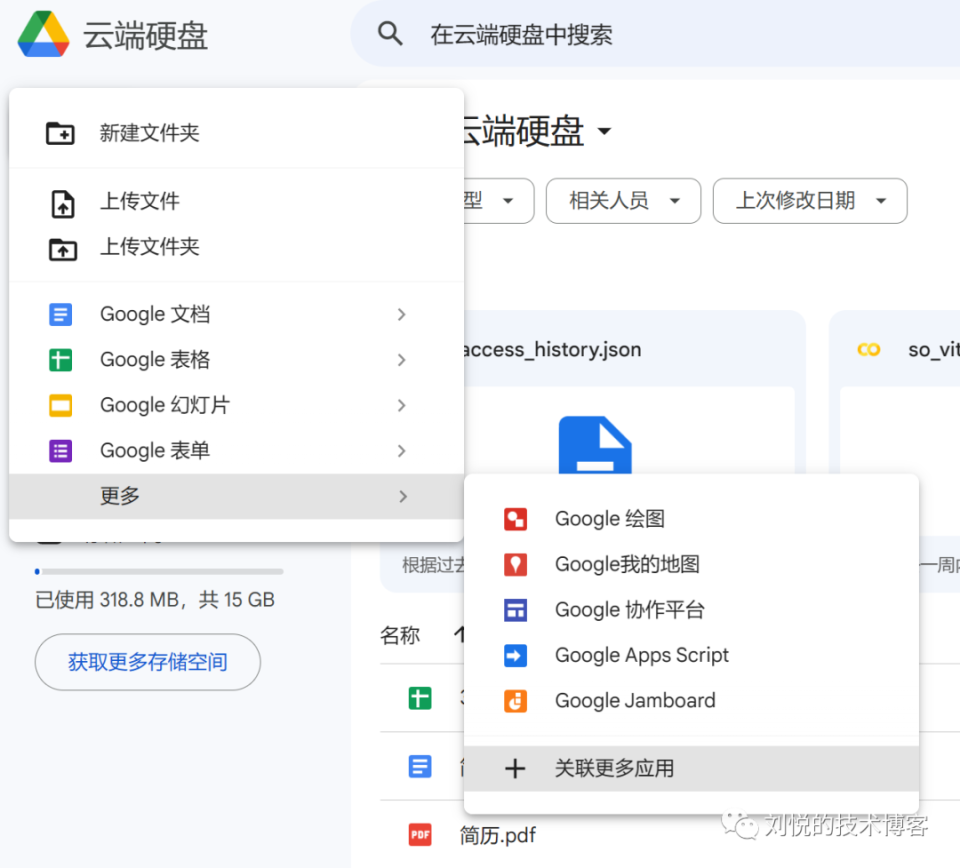Click the 获取更多存储空间 button
960x868 pixels.
[x=147, y=662]
